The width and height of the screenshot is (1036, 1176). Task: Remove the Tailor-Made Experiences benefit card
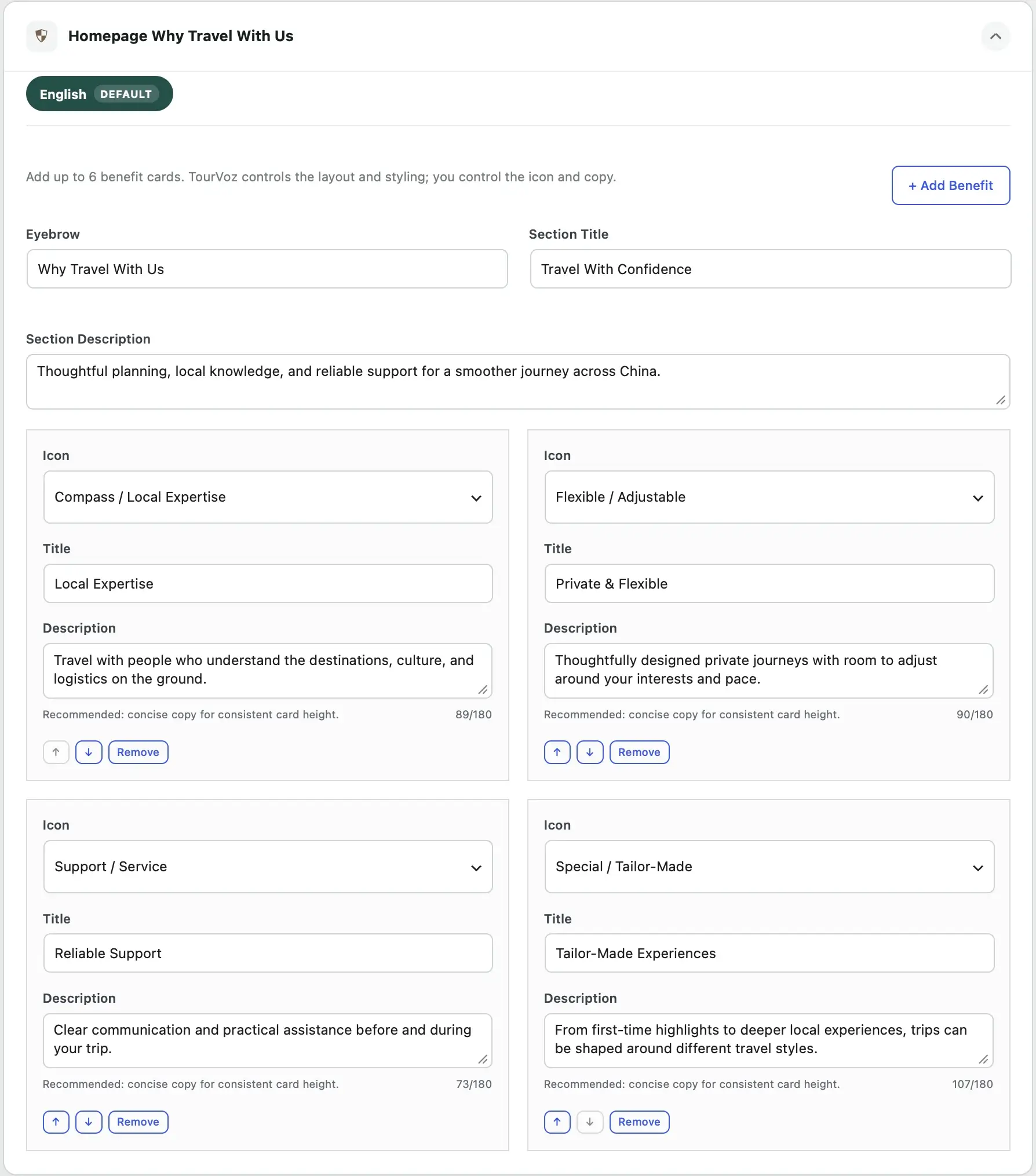click(640, 1122)
